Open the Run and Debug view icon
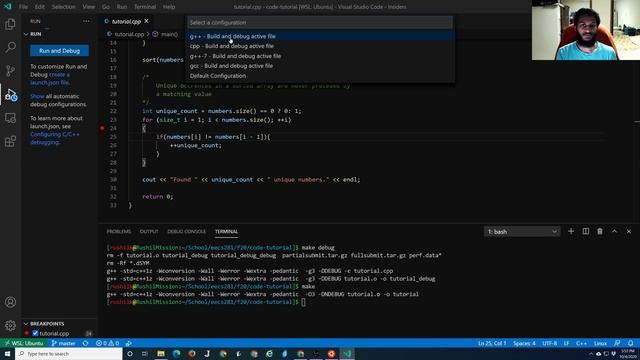640x360 pixels. (10, 95)
